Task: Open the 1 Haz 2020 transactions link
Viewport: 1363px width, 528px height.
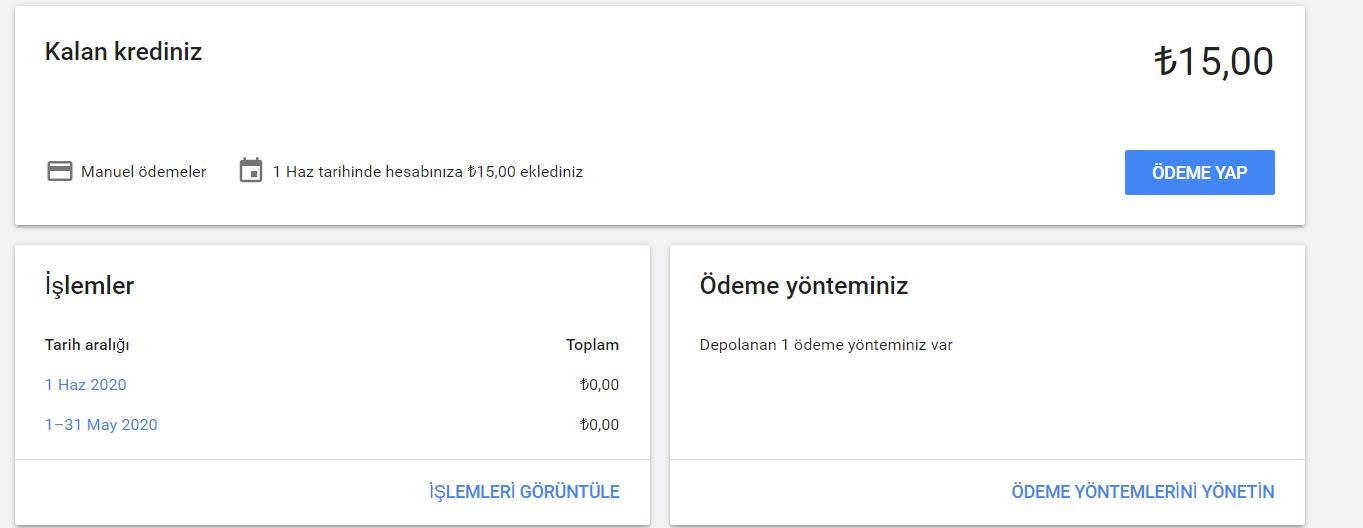Action: (x=86, y=385)
